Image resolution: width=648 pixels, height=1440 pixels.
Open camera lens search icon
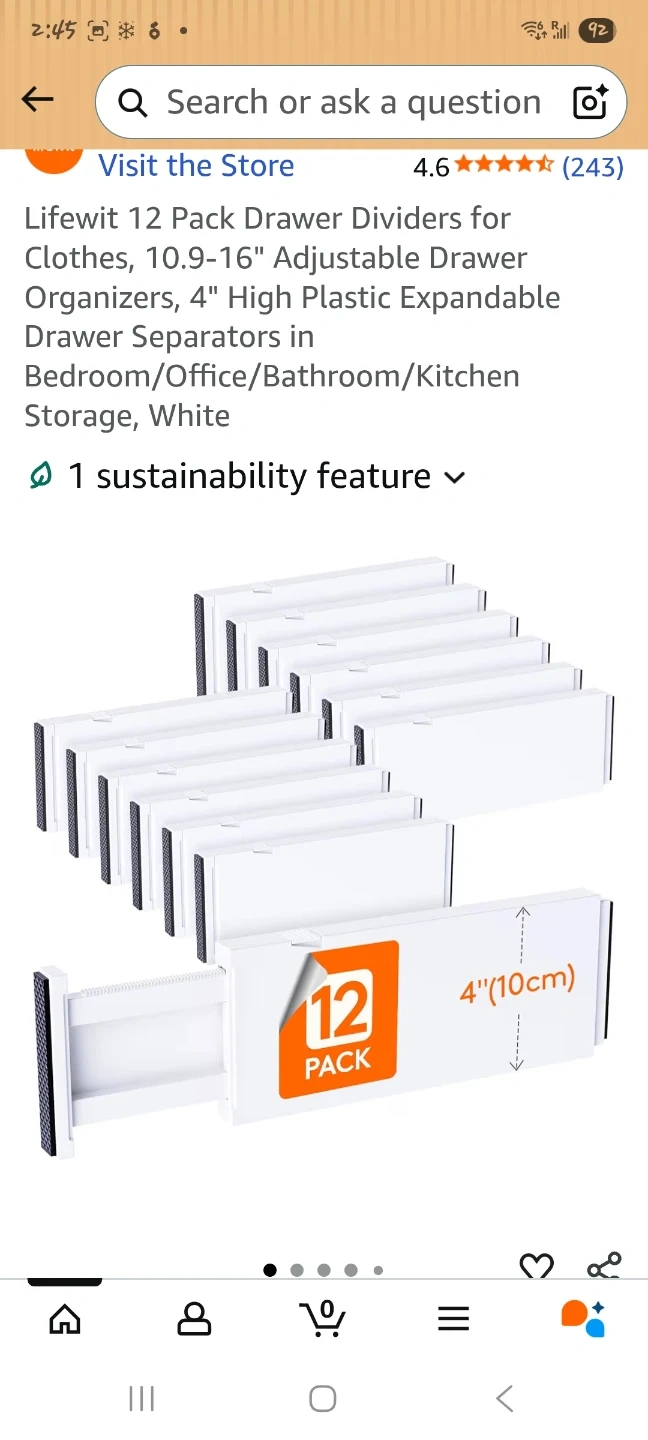pos(590,102)
